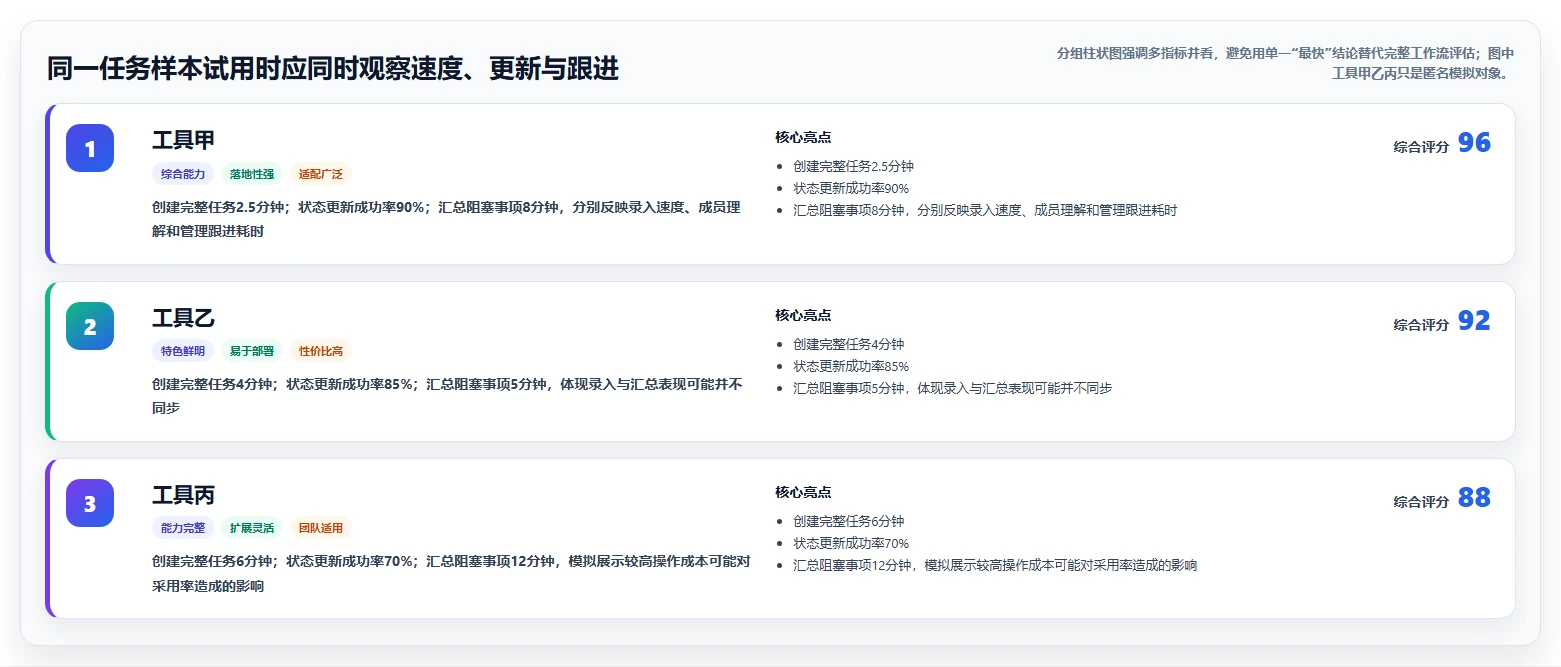This screenshot has height=667, width=1561.
Task: Click the 核心亮点 heading in 工具乙 card
Action: click(803, 315)
